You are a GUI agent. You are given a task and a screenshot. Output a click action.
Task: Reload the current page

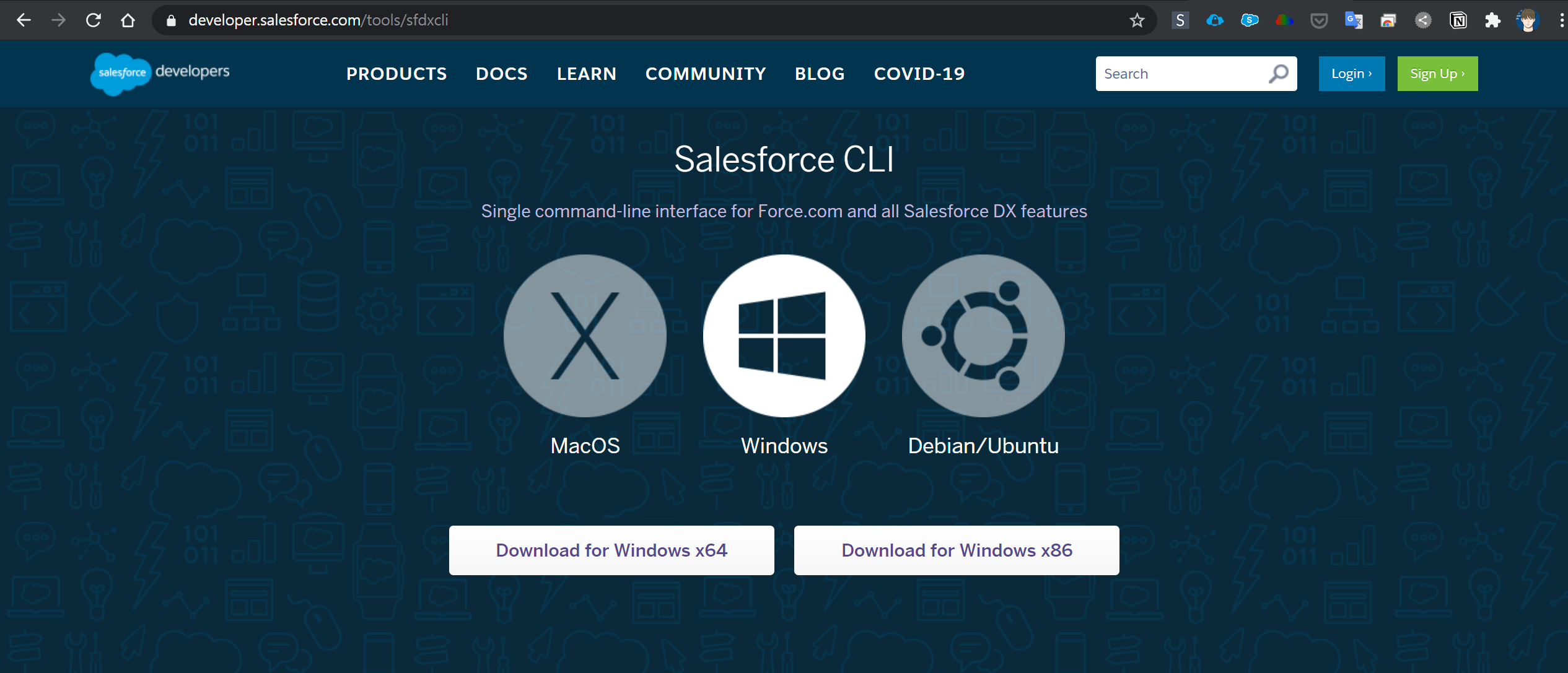coord(94,20)
